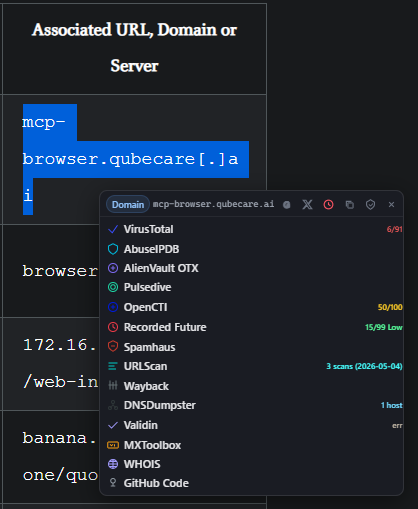Click the Recorded Future 15/99 Low score
418x509 pixels.
point(384,327)
